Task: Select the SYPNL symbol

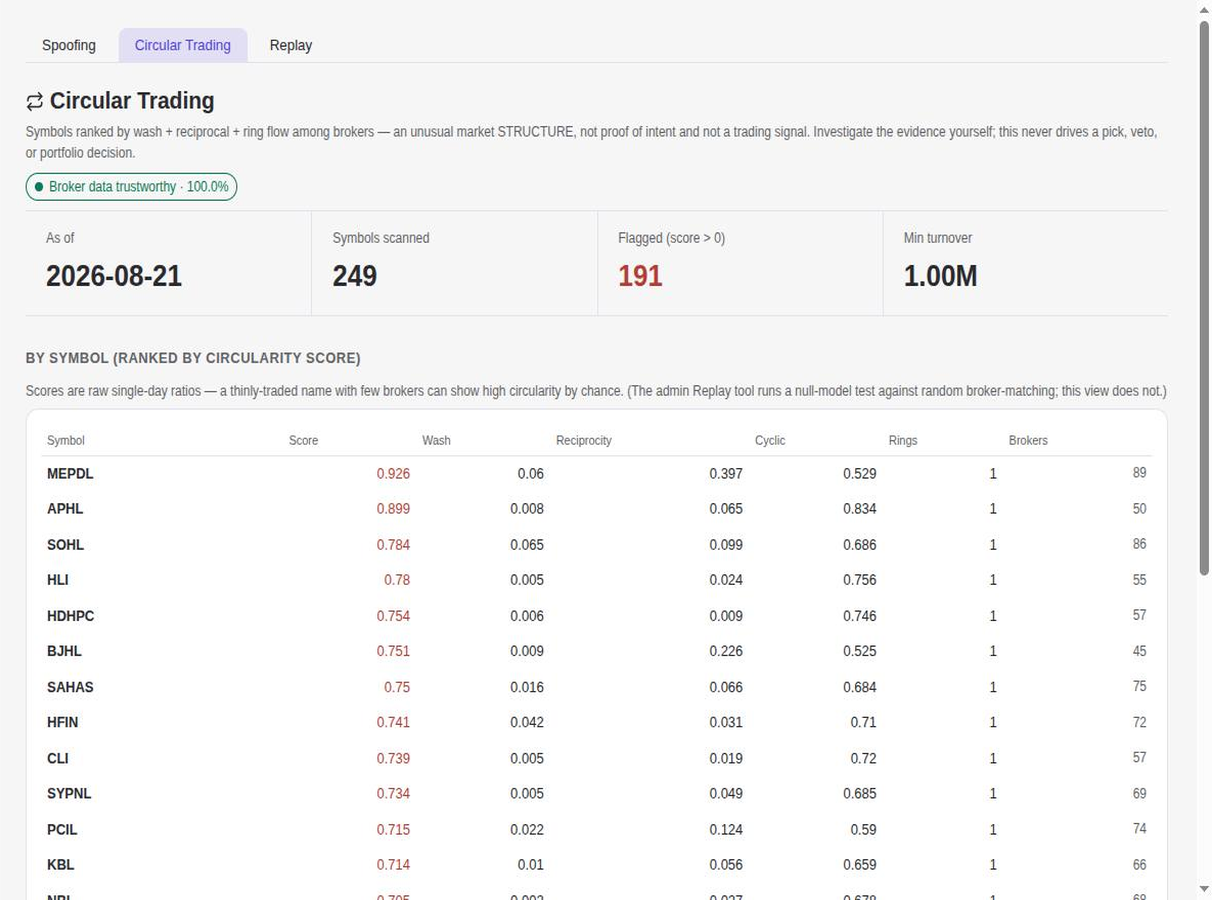Action: 69,794
